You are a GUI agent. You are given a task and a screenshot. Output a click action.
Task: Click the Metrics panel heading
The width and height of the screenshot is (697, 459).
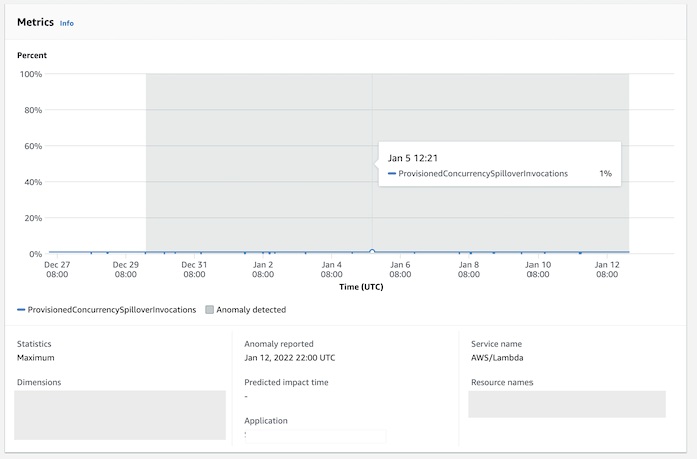pyautogui.click(x=35, y=22)
